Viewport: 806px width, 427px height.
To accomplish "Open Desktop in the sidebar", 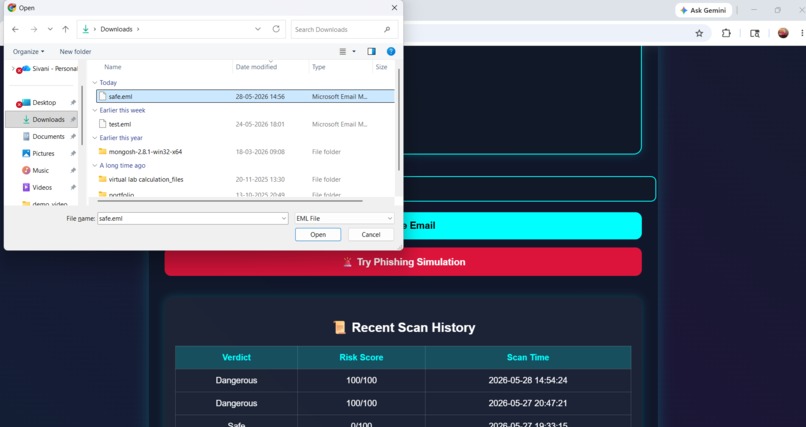I will pyautogui.click(x=44, y=103).
